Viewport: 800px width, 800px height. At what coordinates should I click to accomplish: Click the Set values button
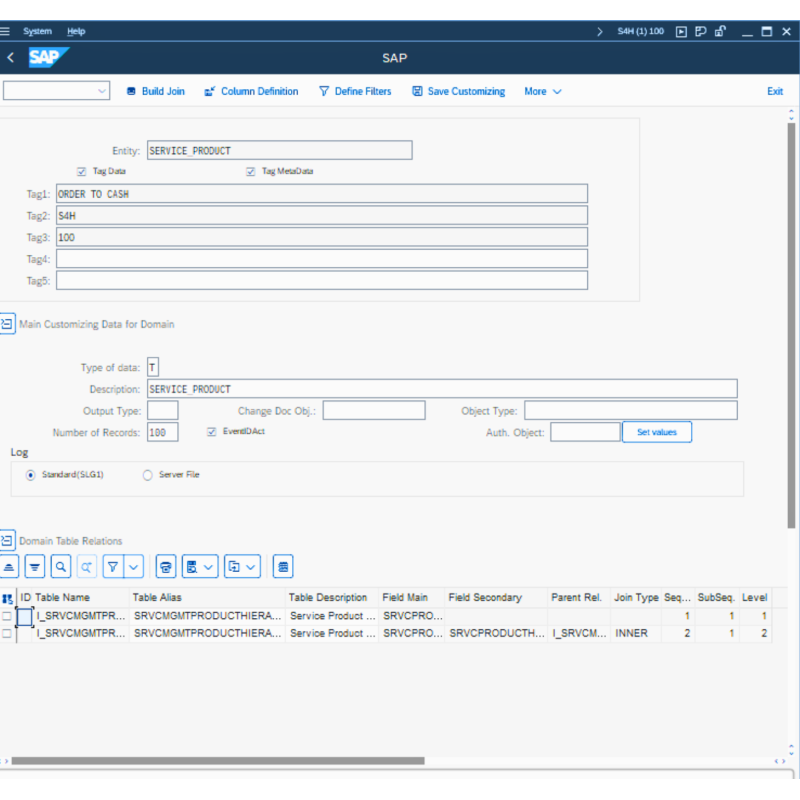click(656, 431)
